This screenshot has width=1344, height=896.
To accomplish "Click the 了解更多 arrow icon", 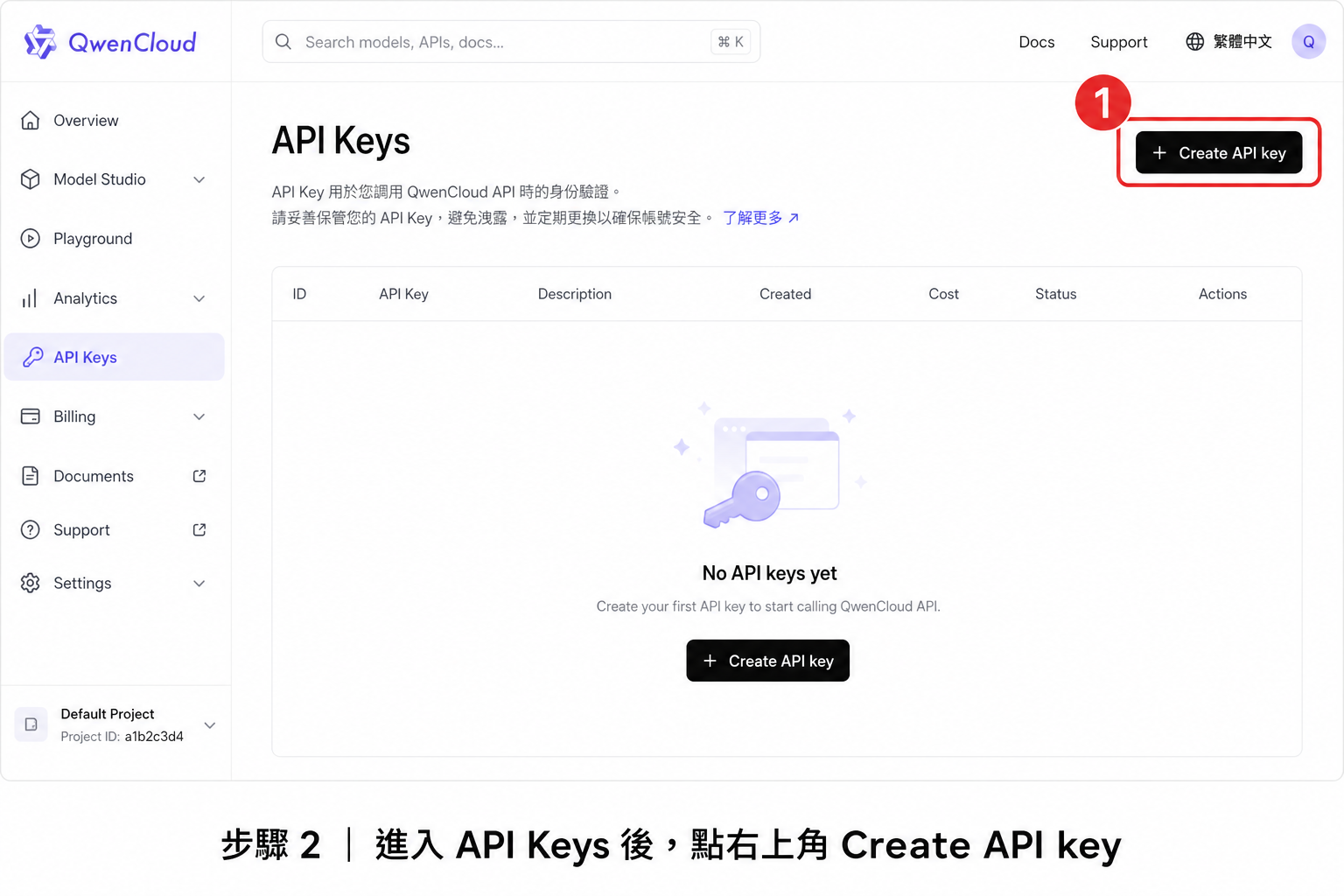I will (794, 218).
